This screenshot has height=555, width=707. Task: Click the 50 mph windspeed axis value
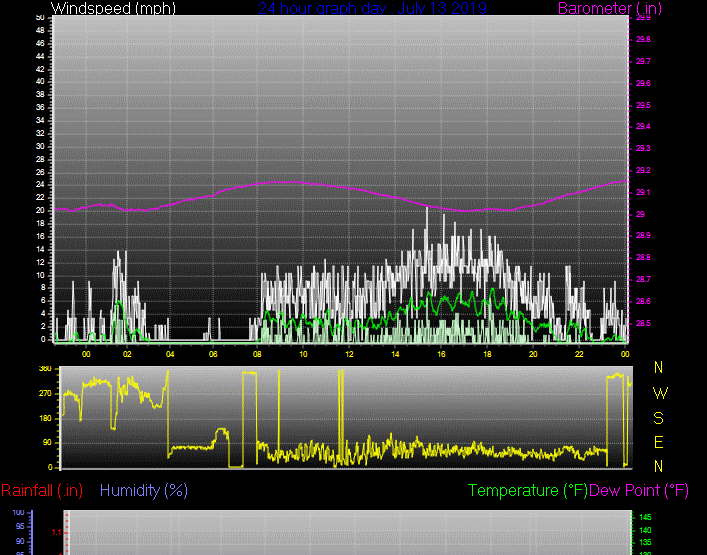pos(39,18)
